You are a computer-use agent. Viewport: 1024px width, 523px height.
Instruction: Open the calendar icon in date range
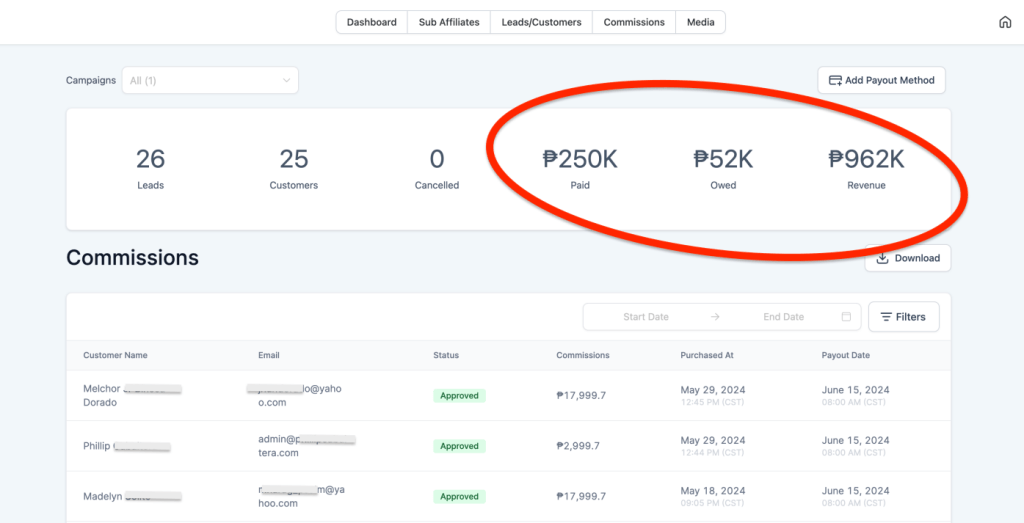click(x=846, y=317)
